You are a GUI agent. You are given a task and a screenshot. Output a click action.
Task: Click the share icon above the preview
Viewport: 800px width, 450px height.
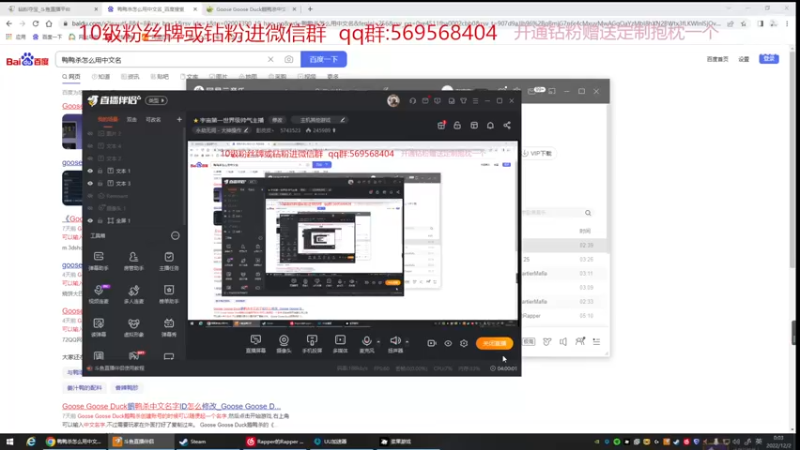pos(507,126)
